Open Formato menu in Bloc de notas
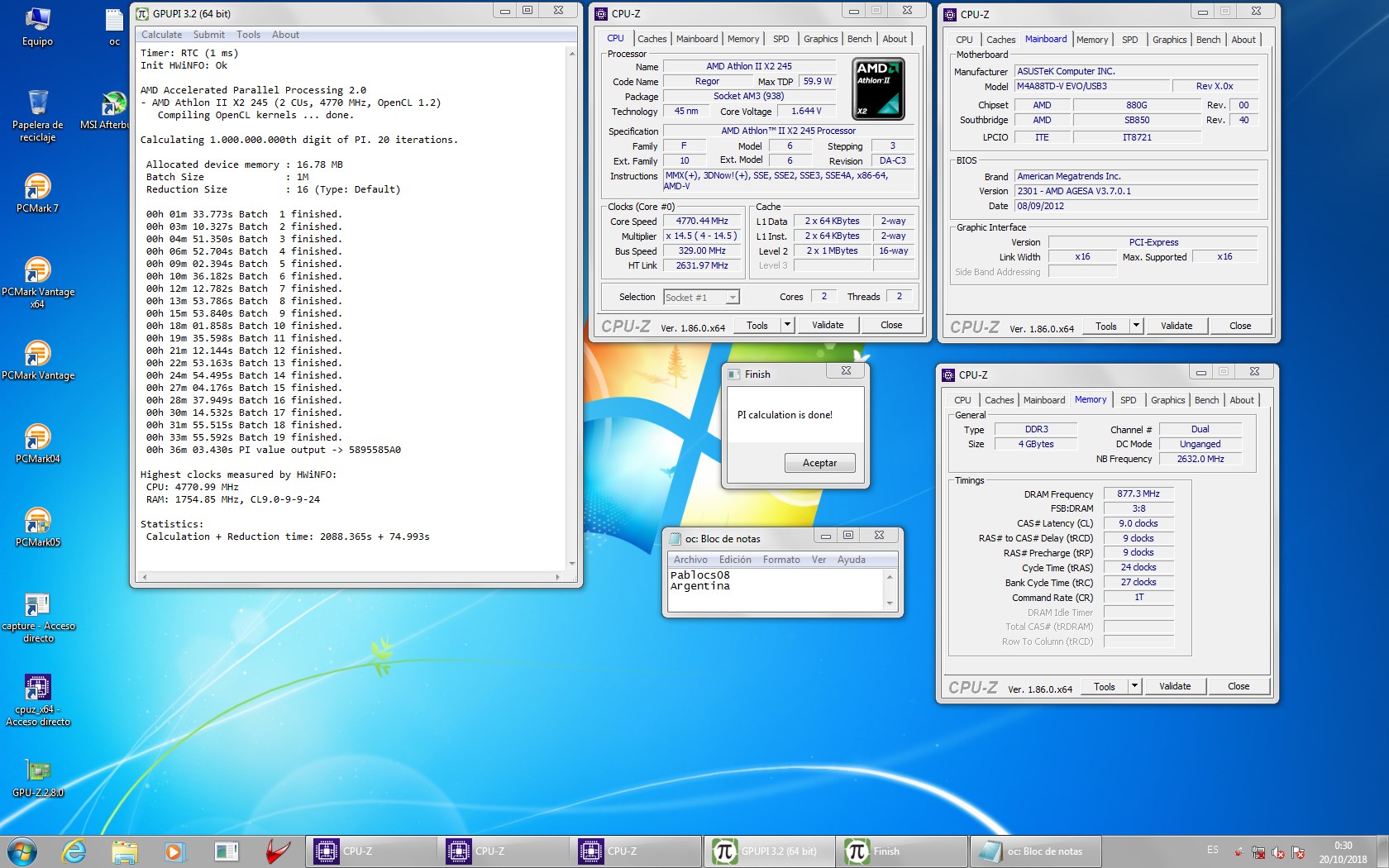Screen dimensions: 1389x868 (x=781, y=560)
